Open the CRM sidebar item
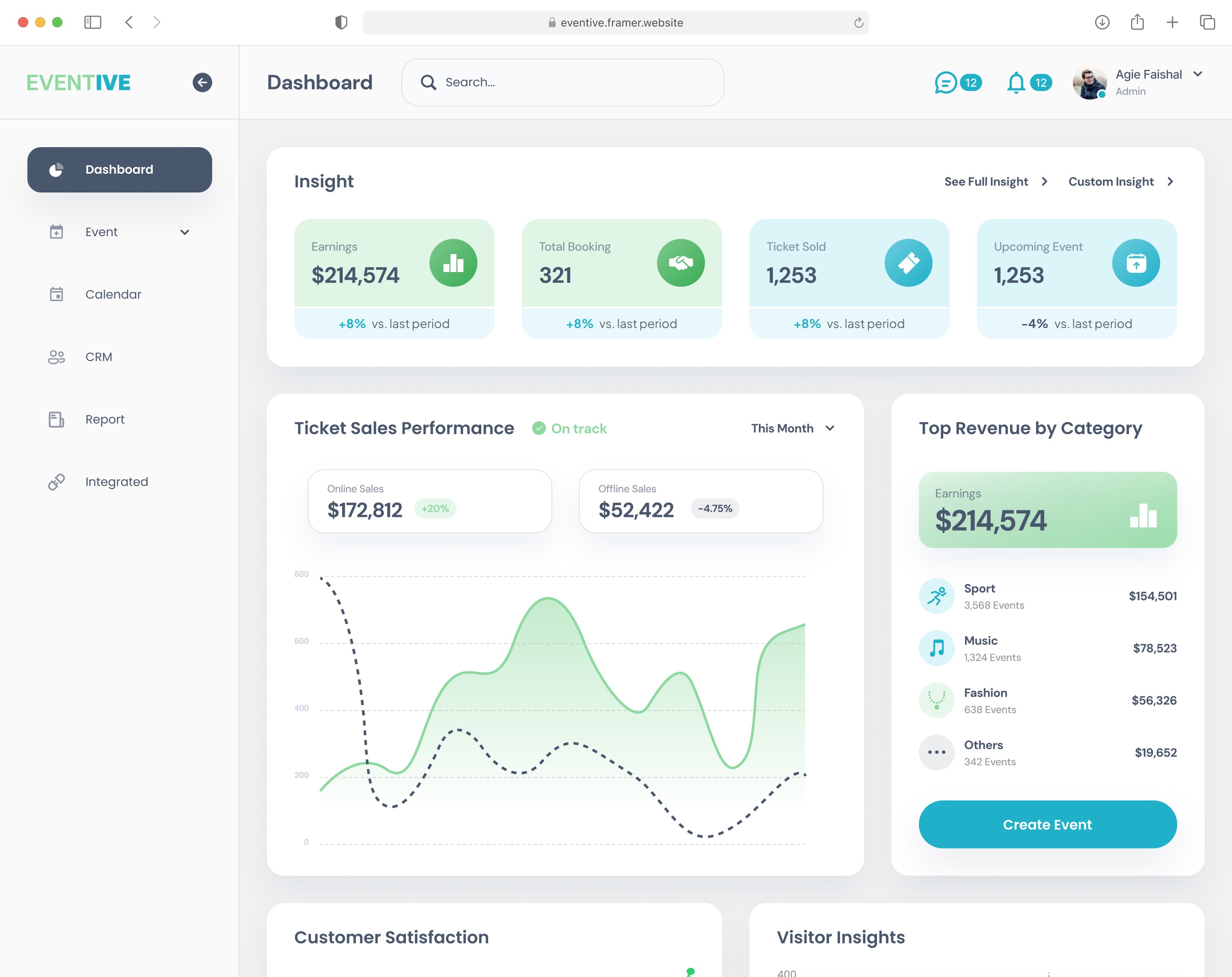The width and height of the screenshot is (1232, 977). [98, 356]
